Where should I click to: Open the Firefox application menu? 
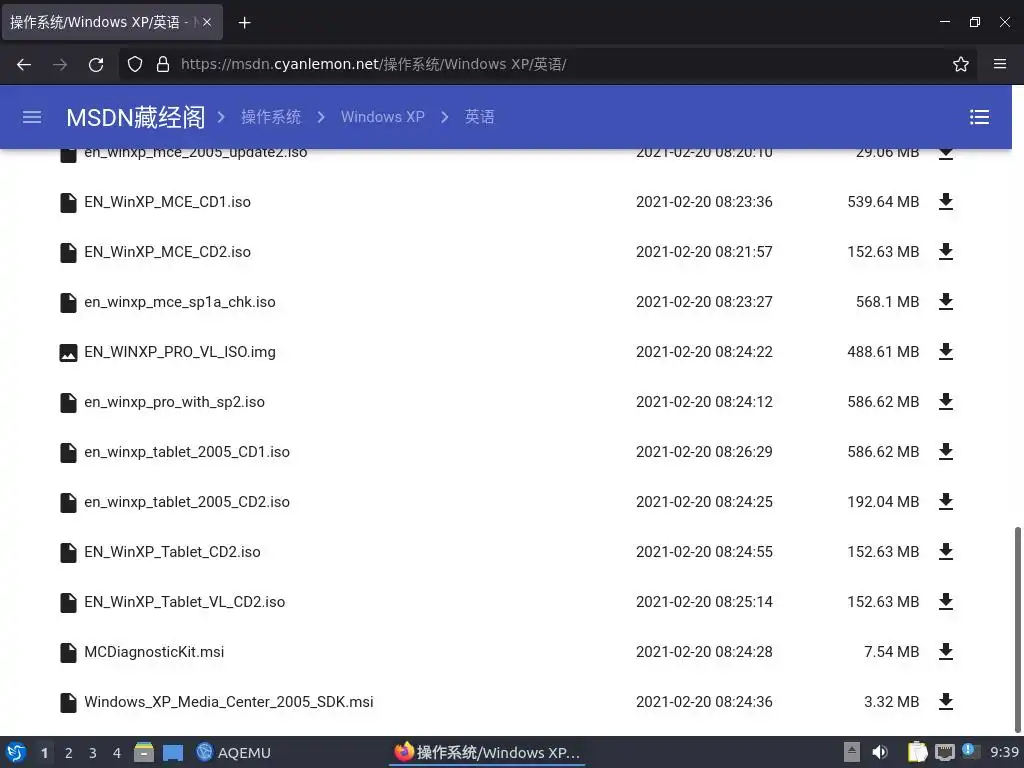1000,64
